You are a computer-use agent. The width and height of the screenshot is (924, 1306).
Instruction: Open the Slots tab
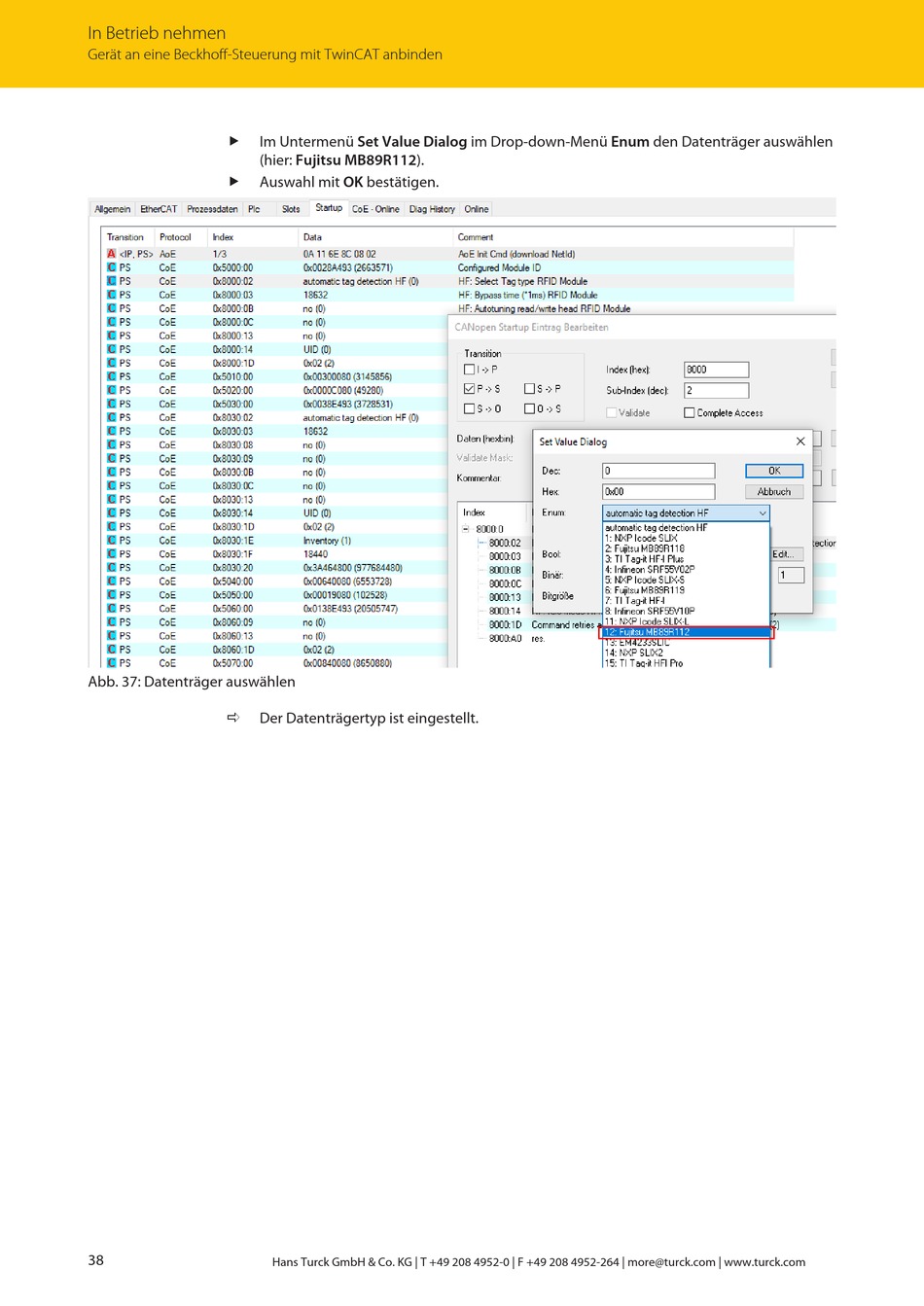pos(291,209)
